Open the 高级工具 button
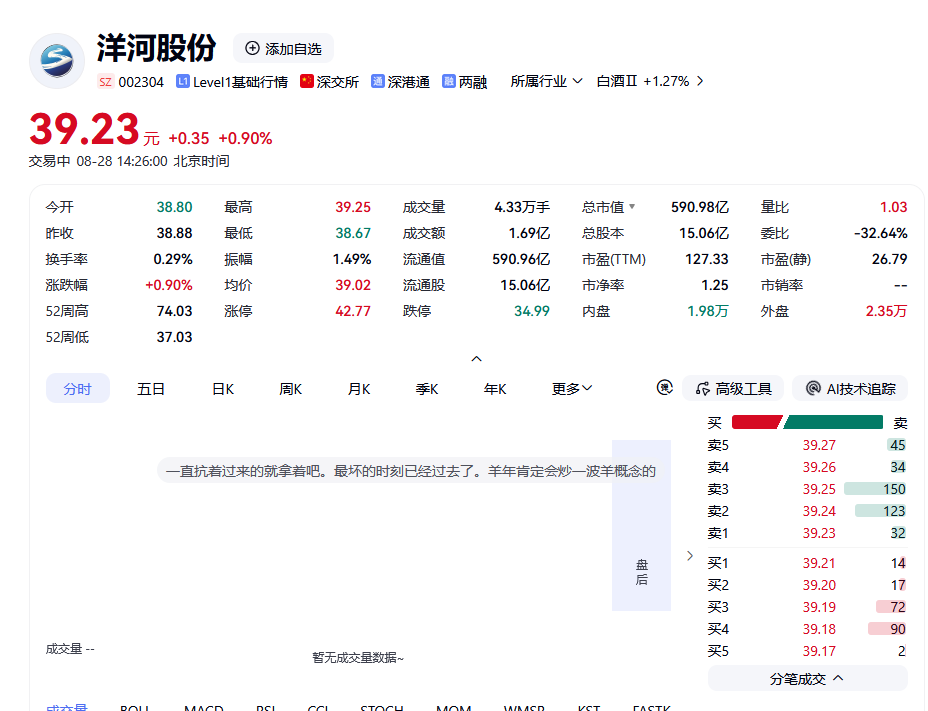 click(733, 388)
